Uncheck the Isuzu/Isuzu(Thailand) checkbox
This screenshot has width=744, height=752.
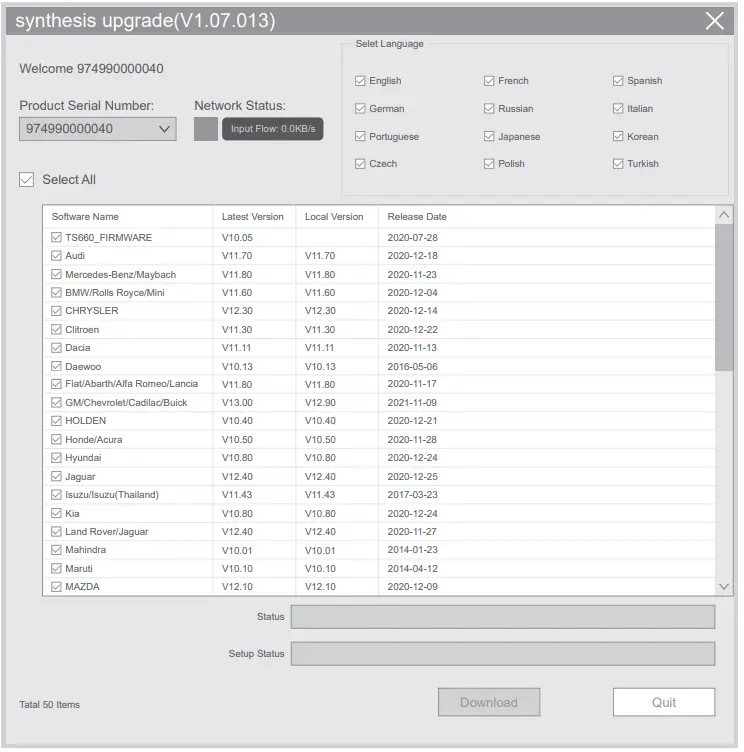pyautogui.click(x=56, y=495)
